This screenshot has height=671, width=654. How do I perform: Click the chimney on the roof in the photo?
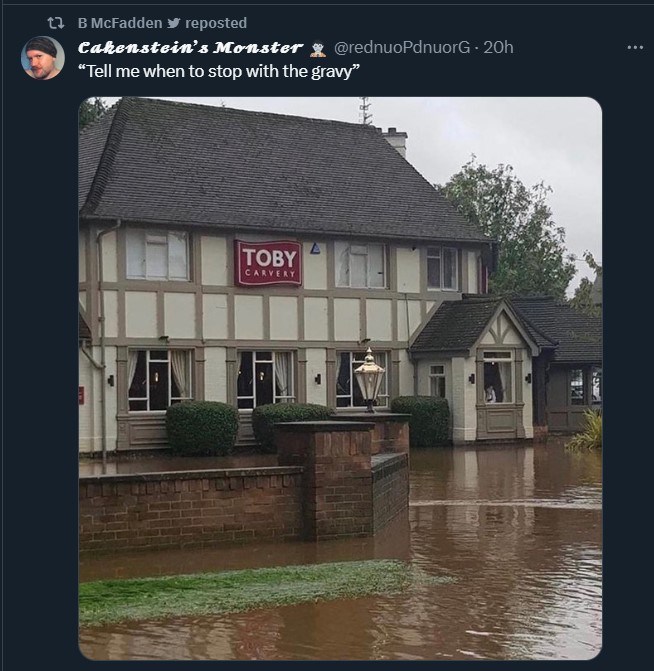click(394, 141)
